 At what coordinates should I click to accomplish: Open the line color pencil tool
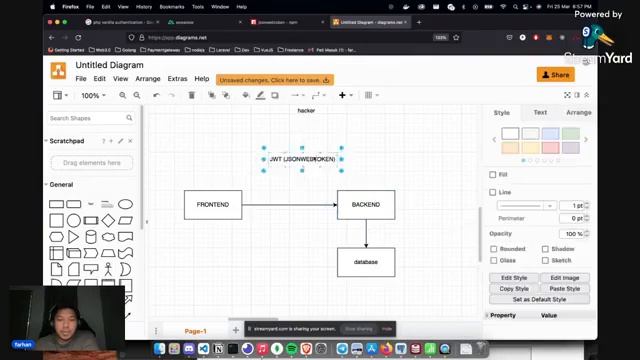[260, 95]
